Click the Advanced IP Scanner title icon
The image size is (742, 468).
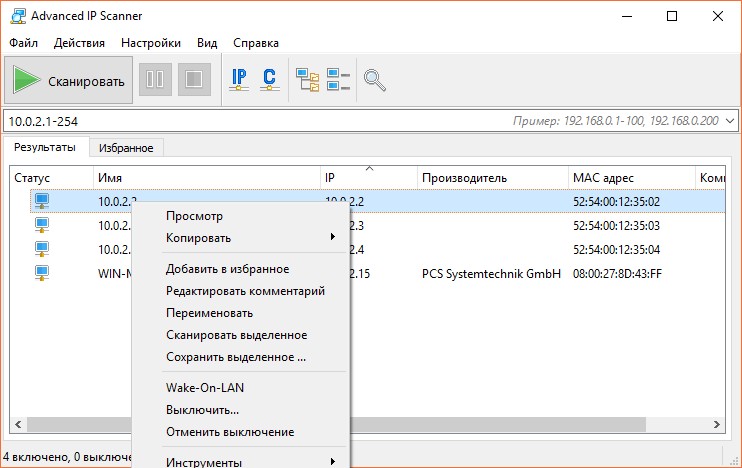(x=18, y=16)
